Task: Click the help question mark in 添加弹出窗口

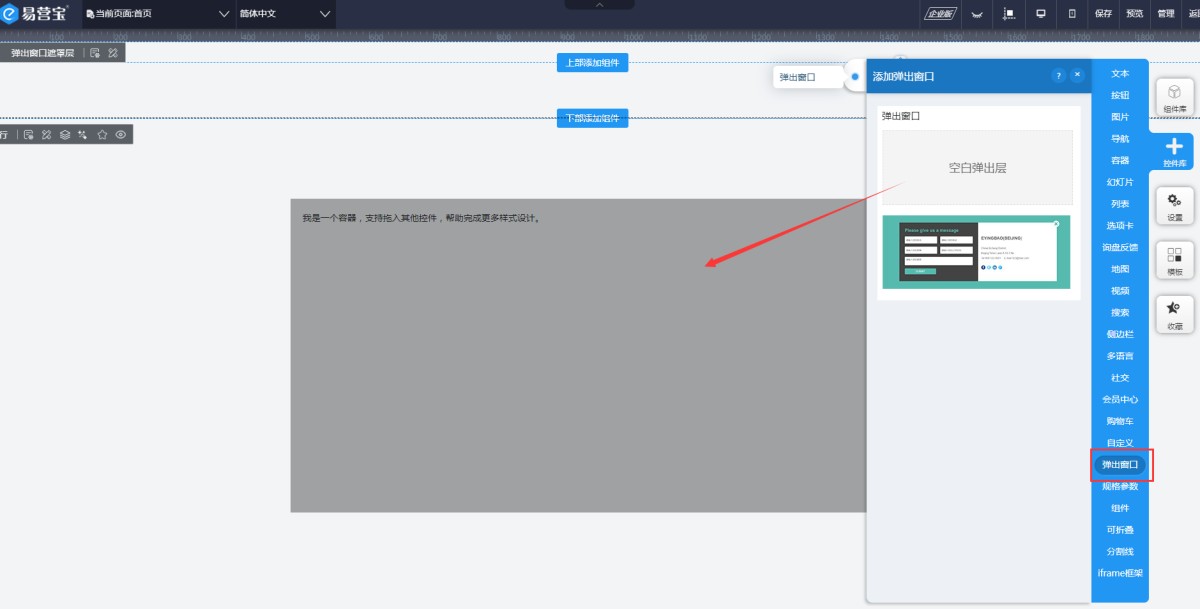Action: tap(1058, 75)
